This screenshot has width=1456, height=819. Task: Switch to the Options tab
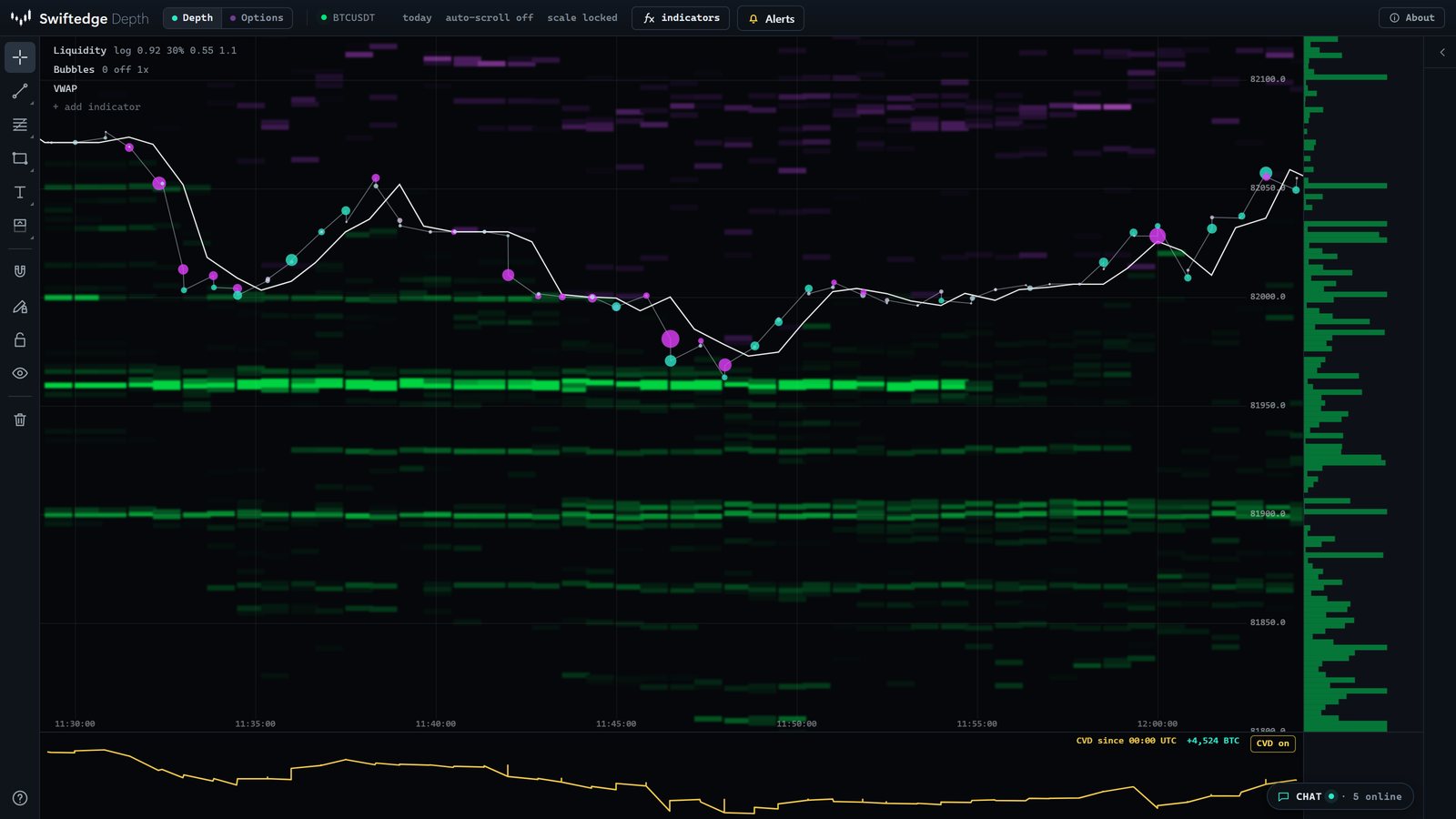pyautogui.click(x=257, y=18)
